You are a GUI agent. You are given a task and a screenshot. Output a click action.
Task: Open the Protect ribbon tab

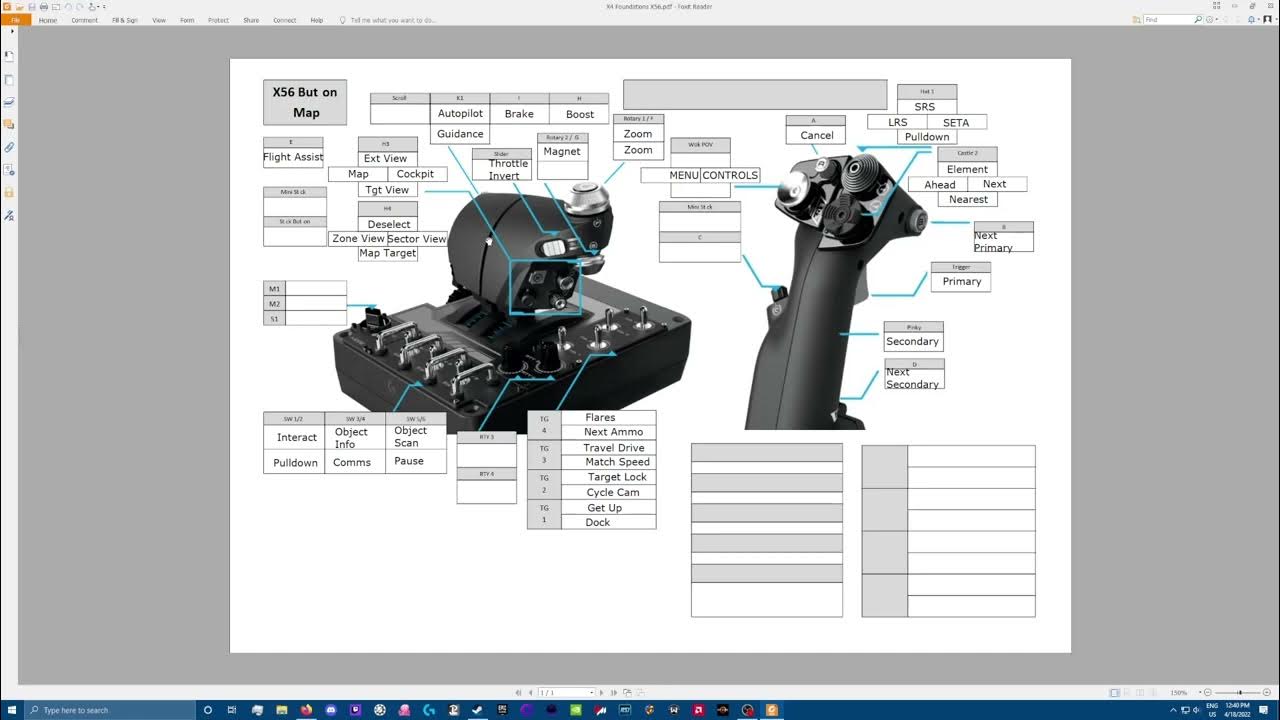click(x=218, y=20)
